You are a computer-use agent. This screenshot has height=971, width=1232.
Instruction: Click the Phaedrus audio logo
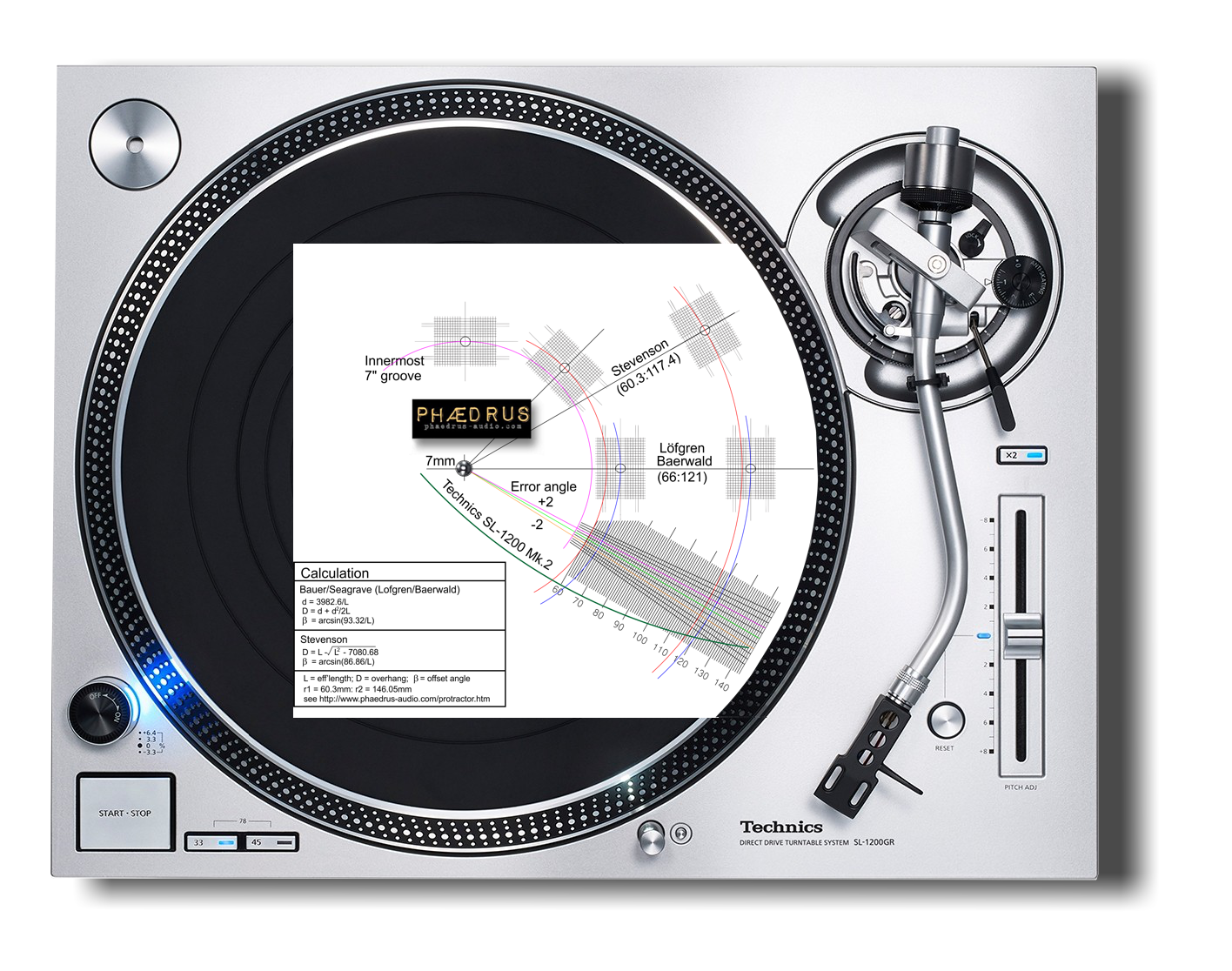(472, 418)
